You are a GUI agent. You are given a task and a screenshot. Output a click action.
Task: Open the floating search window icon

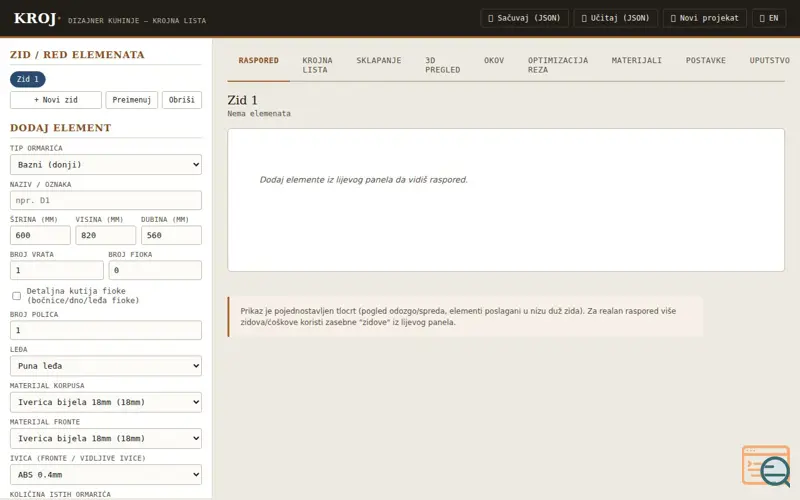[x=766, y=465]
